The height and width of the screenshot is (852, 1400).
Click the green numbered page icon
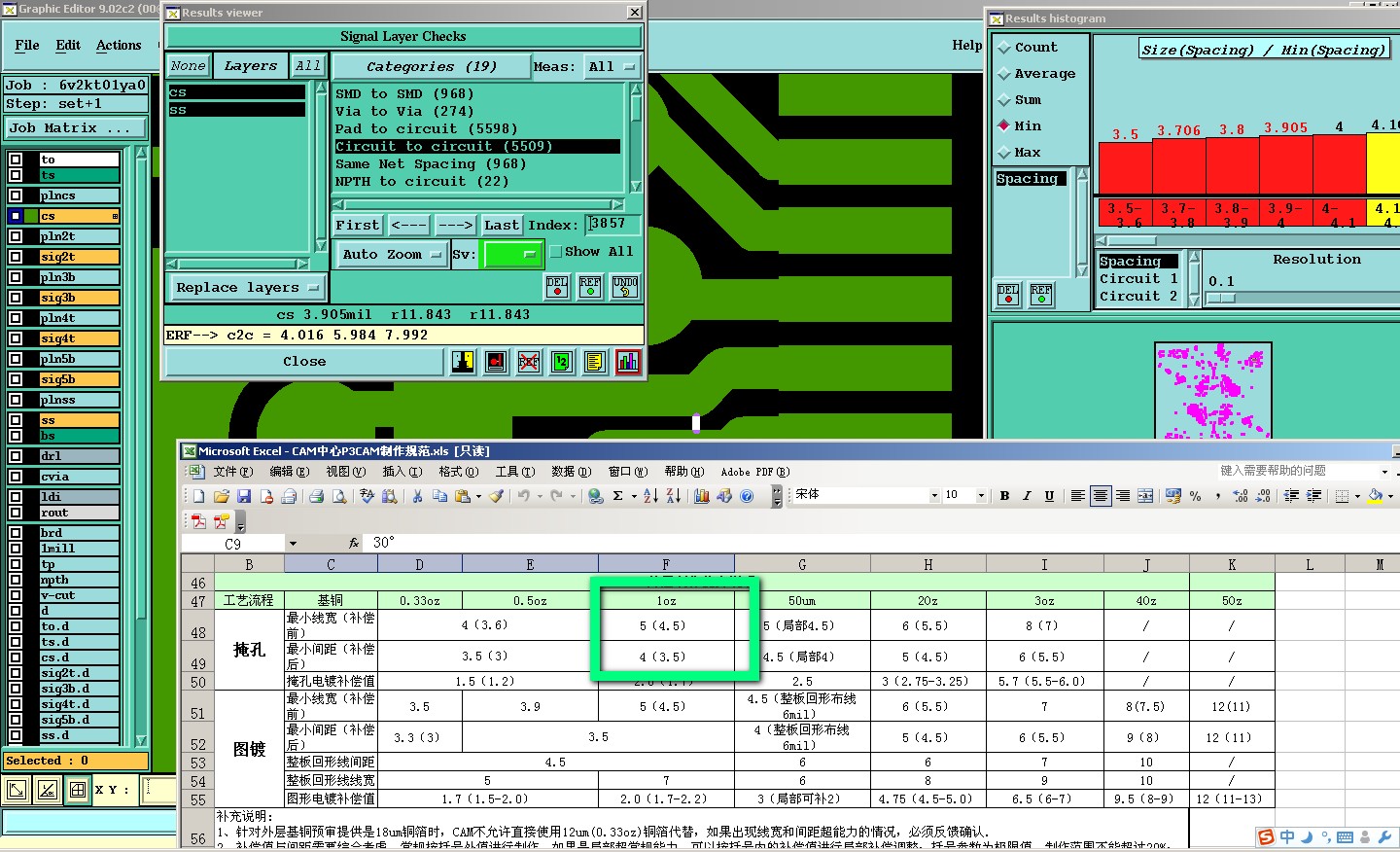click(x=562, y=362)
